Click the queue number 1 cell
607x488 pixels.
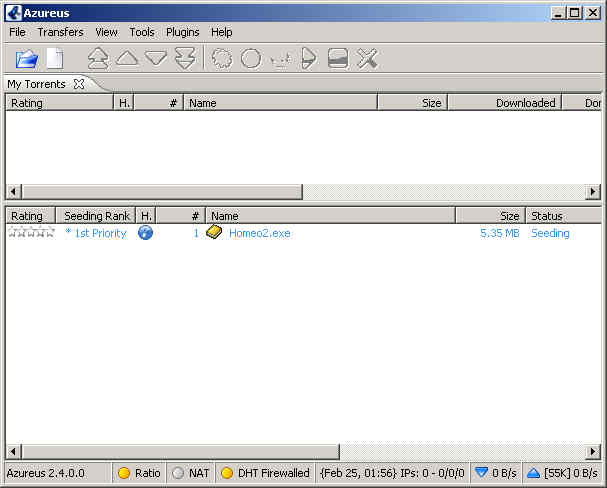point(196,233)
